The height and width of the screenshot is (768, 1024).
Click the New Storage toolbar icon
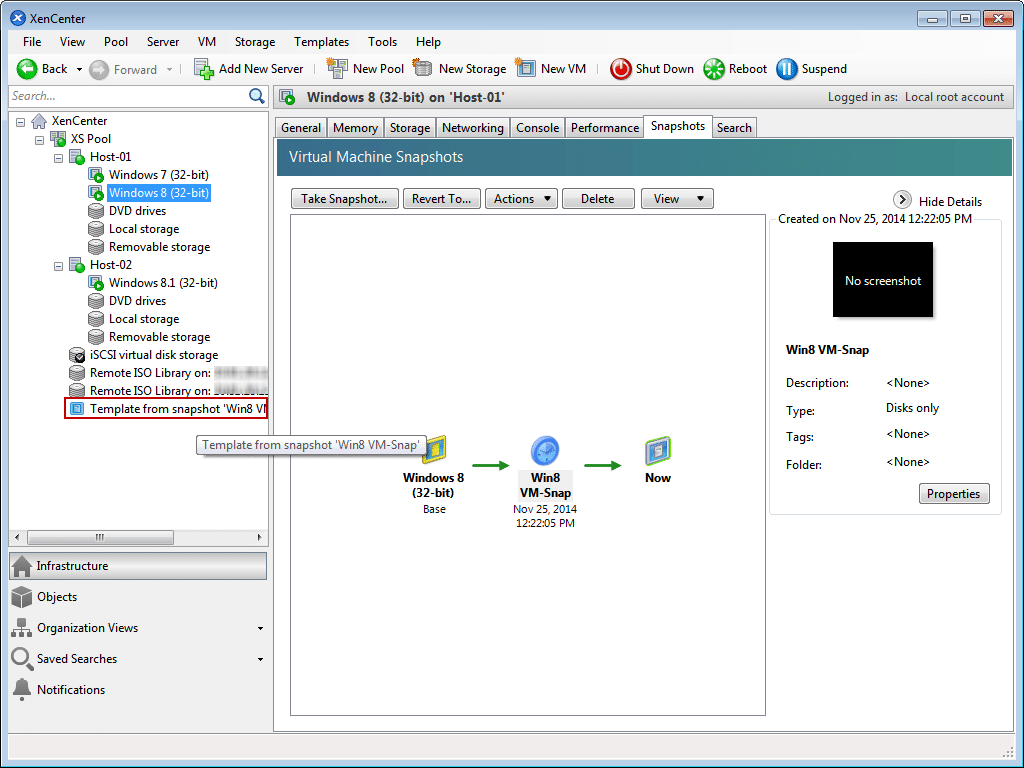pos(423,68)
